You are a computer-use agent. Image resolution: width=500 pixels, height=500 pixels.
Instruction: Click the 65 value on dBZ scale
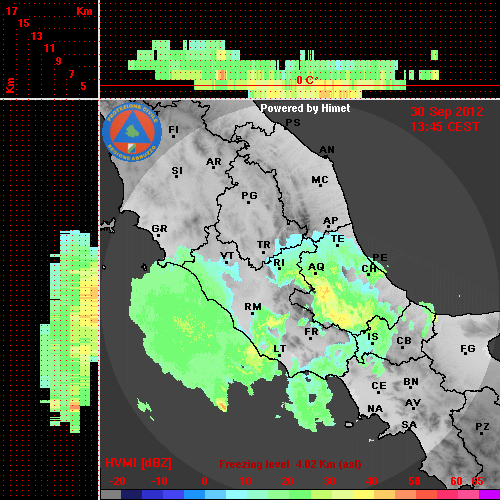[477, 481]
